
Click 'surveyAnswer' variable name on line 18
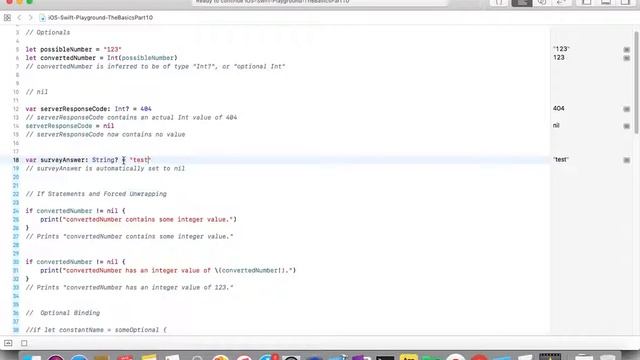pos(62,160)
